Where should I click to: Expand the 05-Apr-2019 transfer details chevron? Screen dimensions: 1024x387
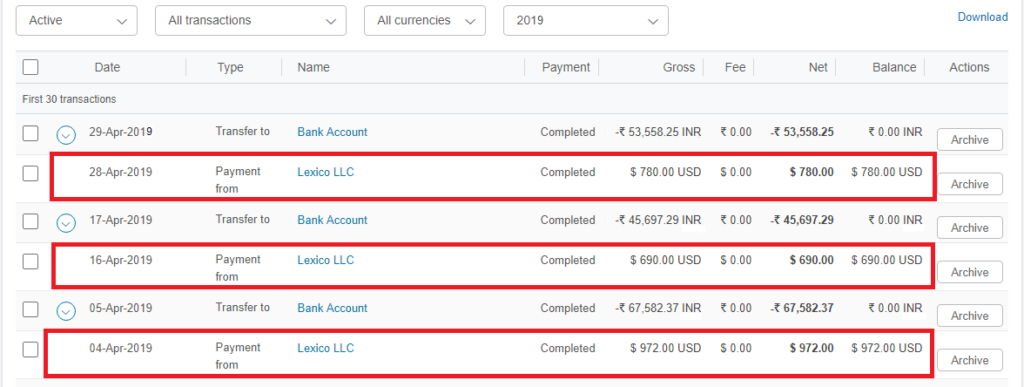point(65,311)
